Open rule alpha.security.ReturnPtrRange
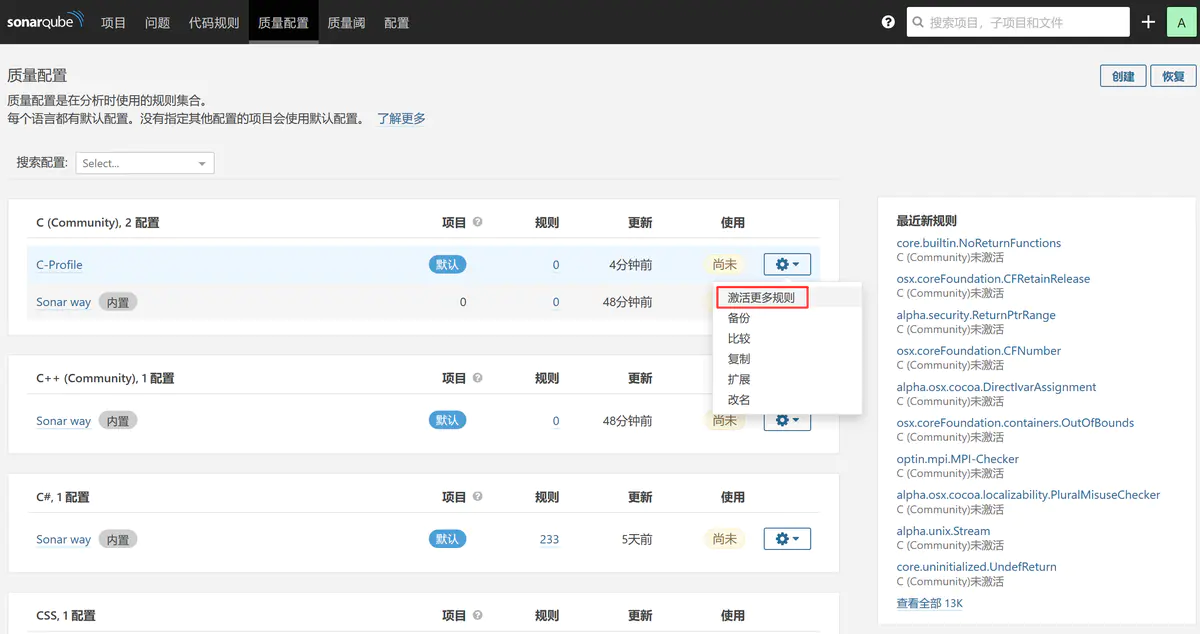1200x634 pixels. (976, 315)
